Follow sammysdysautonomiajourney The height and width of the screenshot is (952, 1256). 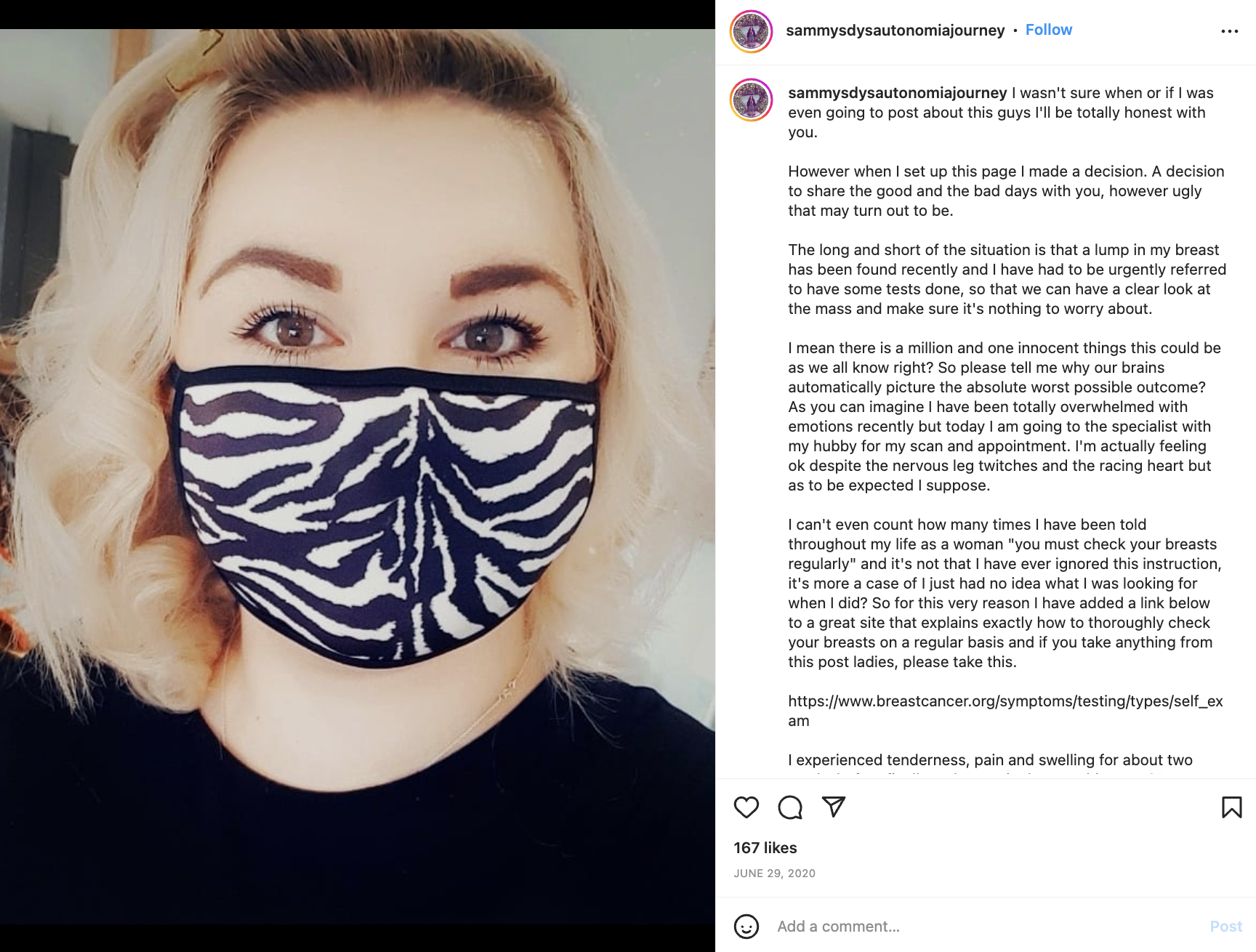(x=1049, y=30)
